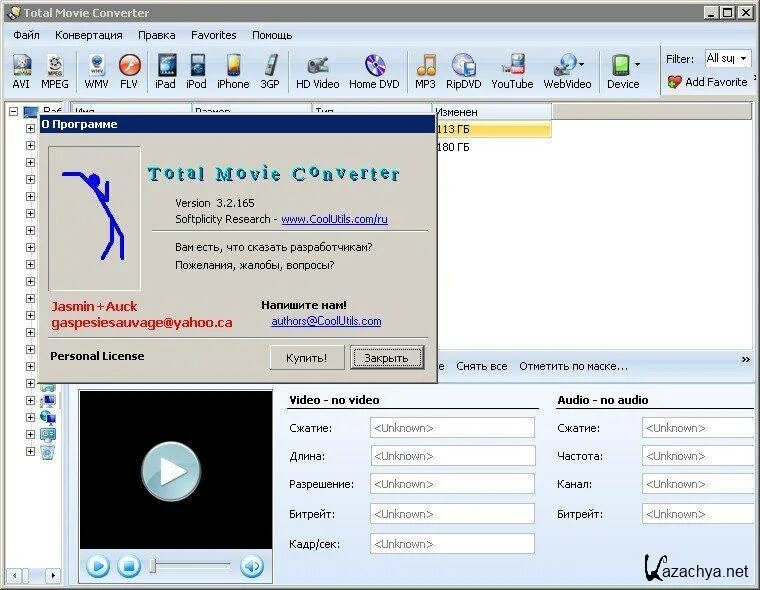Select the AVI conversion format
Screen dimensions: 760x590
pos(21,71)
